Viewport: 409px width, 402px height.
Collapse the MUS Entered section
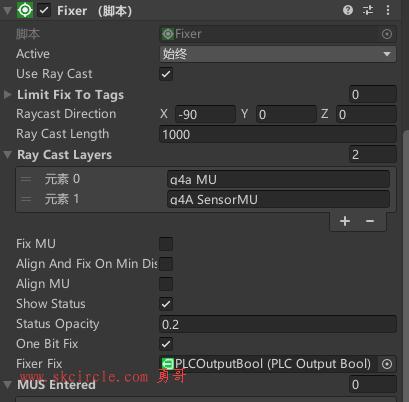(x=7, y=385)
